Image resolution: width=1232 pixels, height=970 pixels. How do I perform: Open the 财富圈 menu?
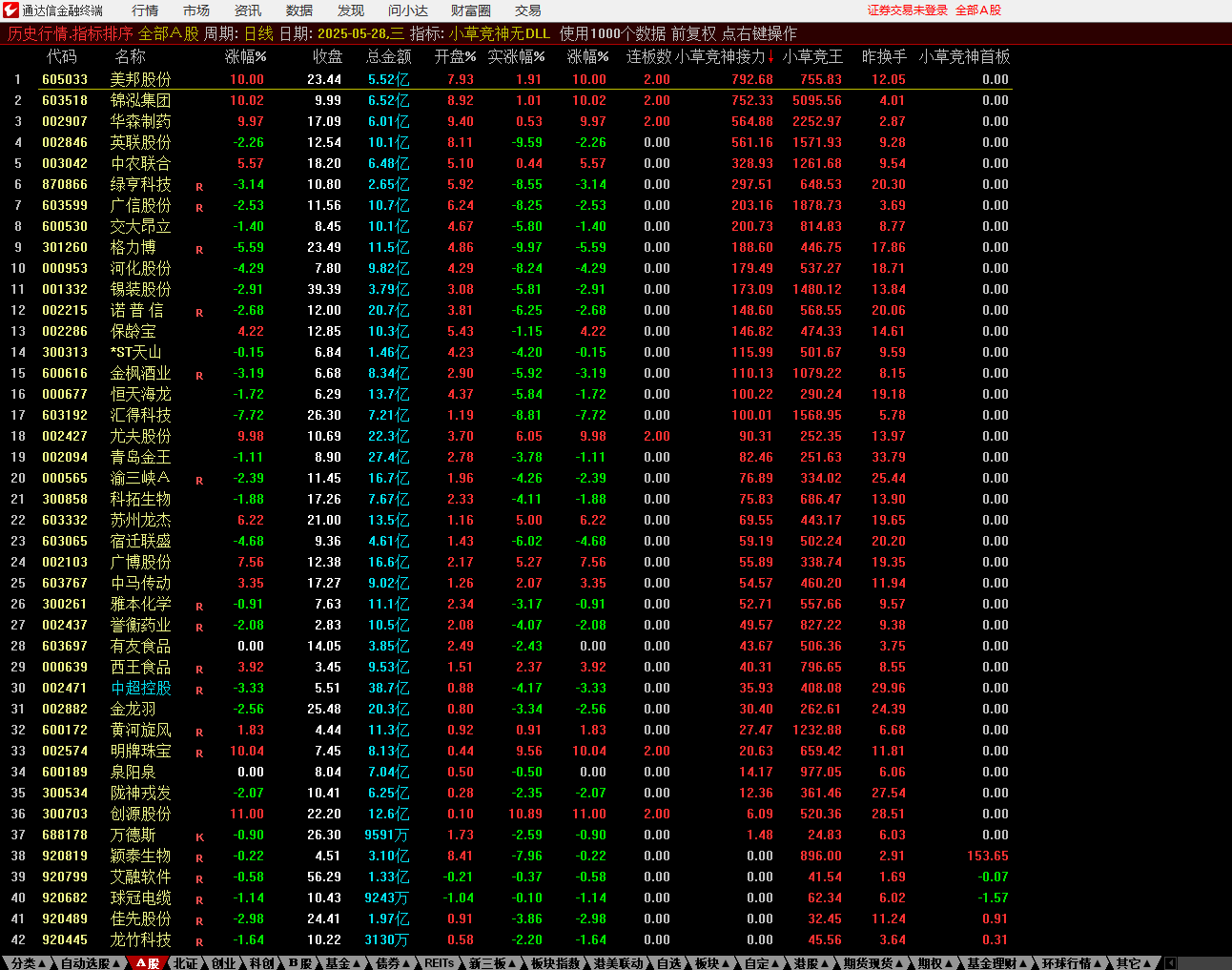[471, 10]
